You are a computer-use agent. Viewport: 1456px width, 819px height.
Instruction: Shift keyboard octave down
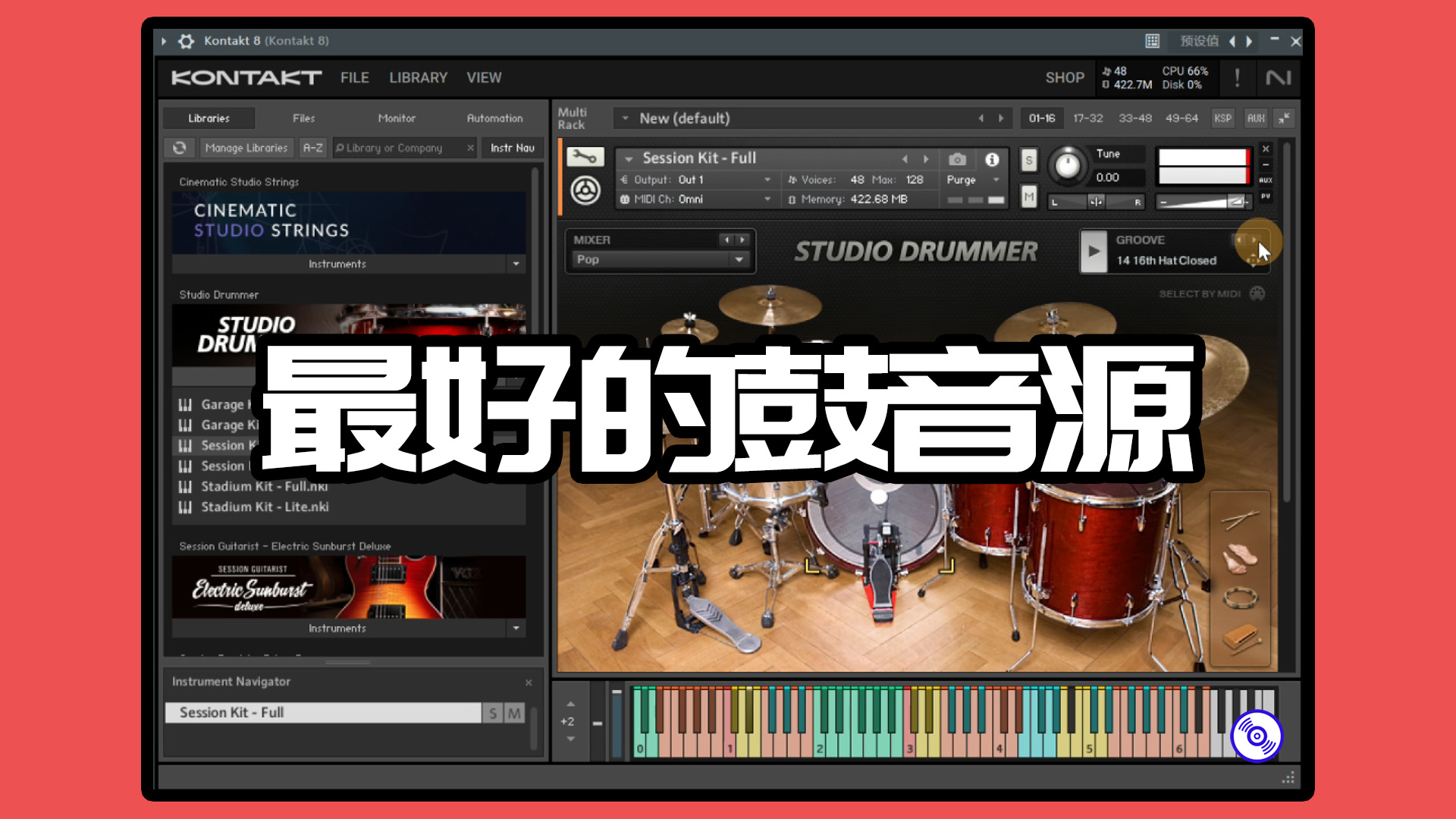(x=570, y=739)
